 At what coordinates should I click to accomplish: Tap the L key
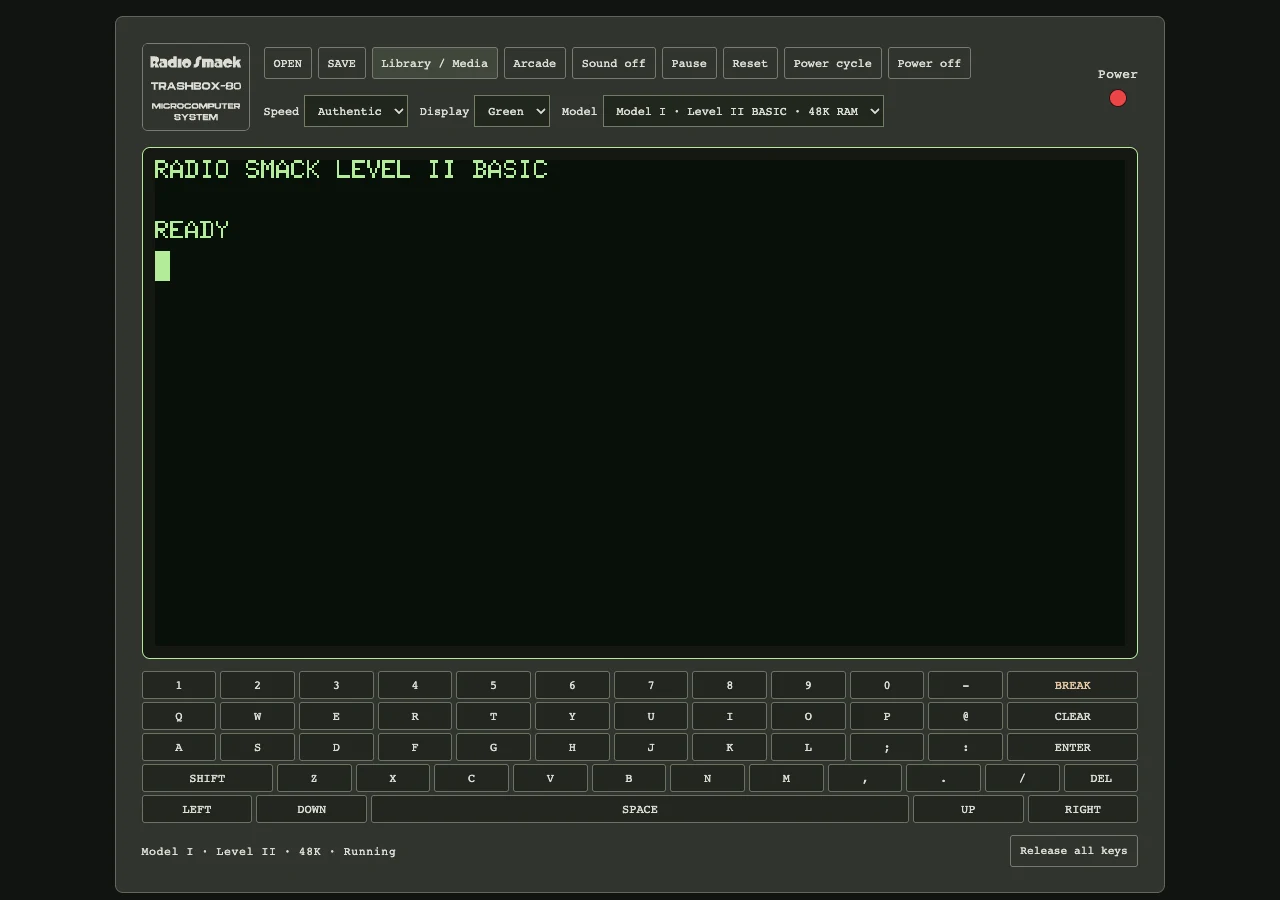click(x=808, y=747)
